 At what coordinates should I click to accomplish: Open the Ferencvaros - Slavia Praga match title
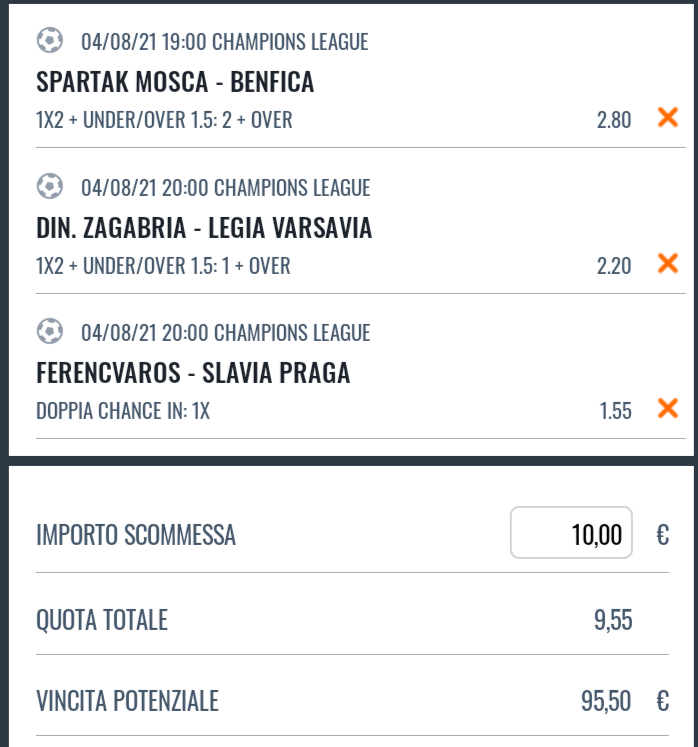193,373
